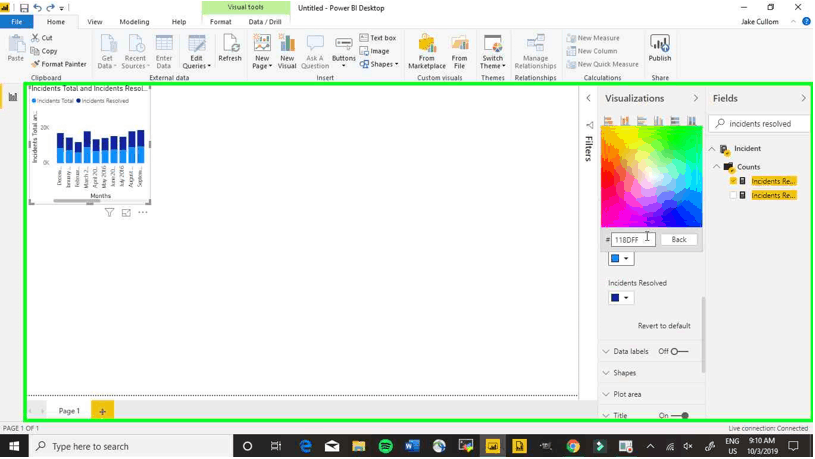Click the Back button in color picker
Viewport: 815px width, 459px height.
[679, 240]
